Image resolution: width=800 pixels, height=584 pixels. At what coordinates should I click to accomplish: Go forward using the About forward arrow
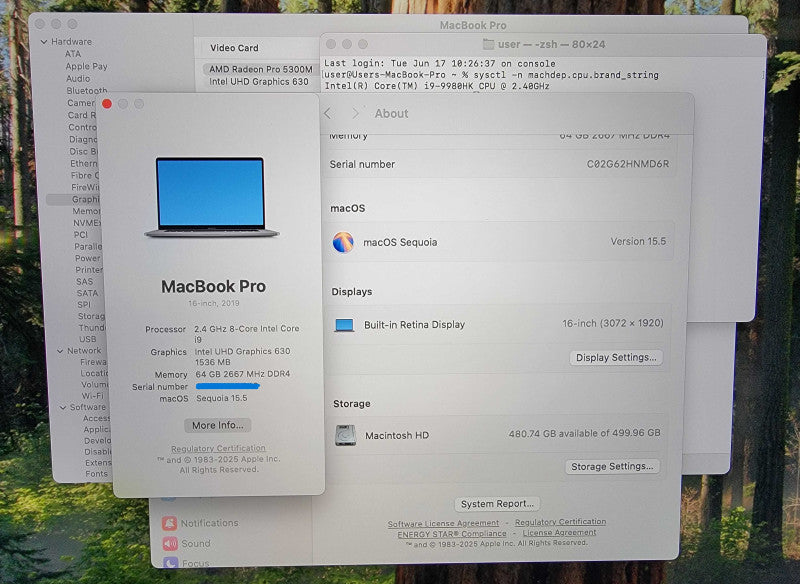(355, 113)
